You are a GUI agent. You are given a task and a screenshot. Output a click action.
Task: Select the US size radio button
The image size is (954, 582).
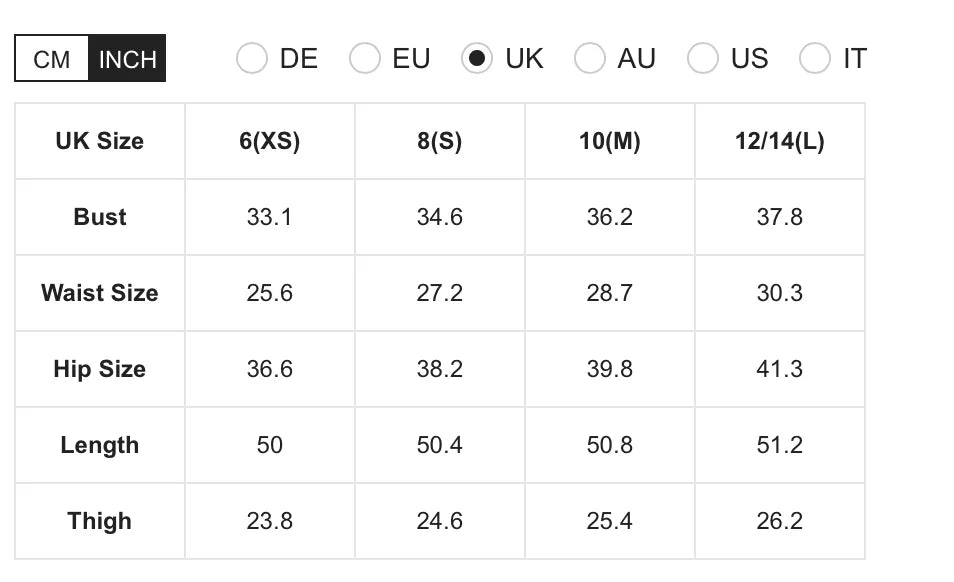[x=703, y=59]
